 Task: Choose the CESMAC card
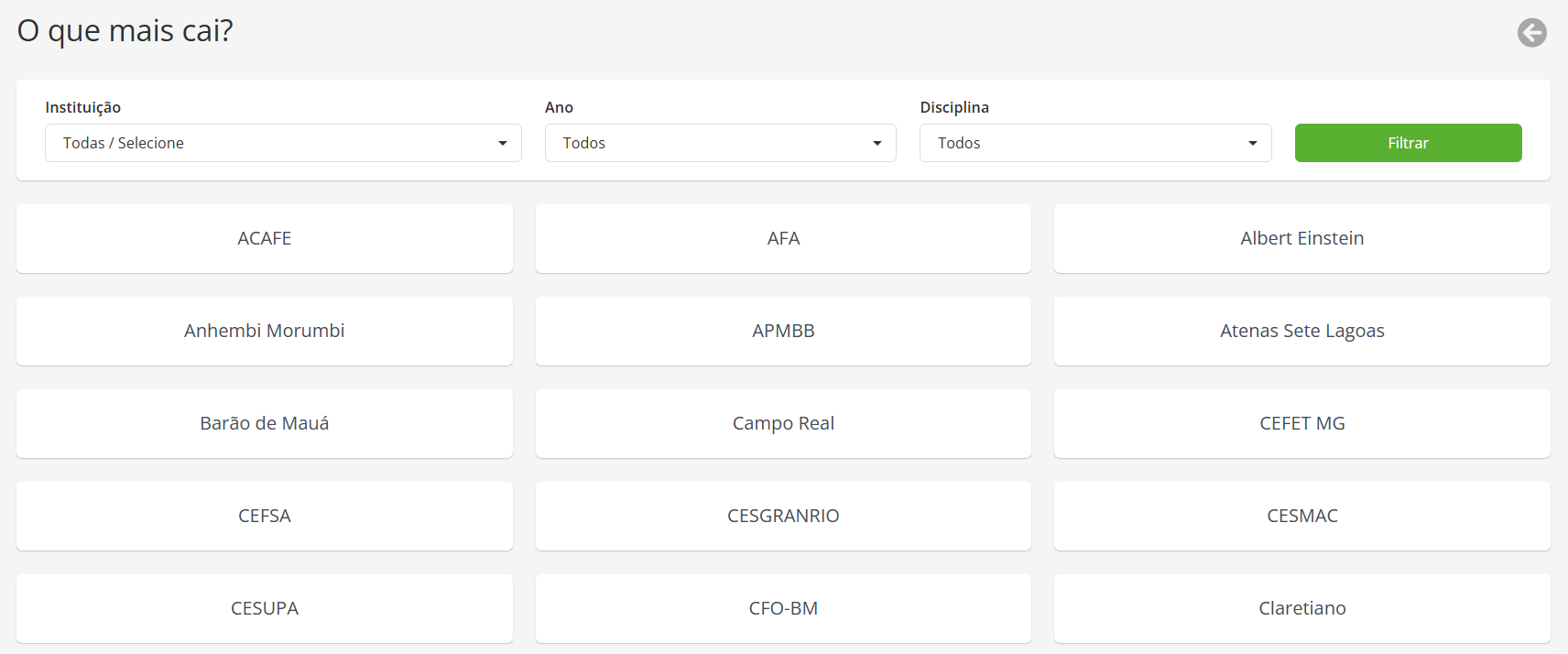coord(1301,516)
